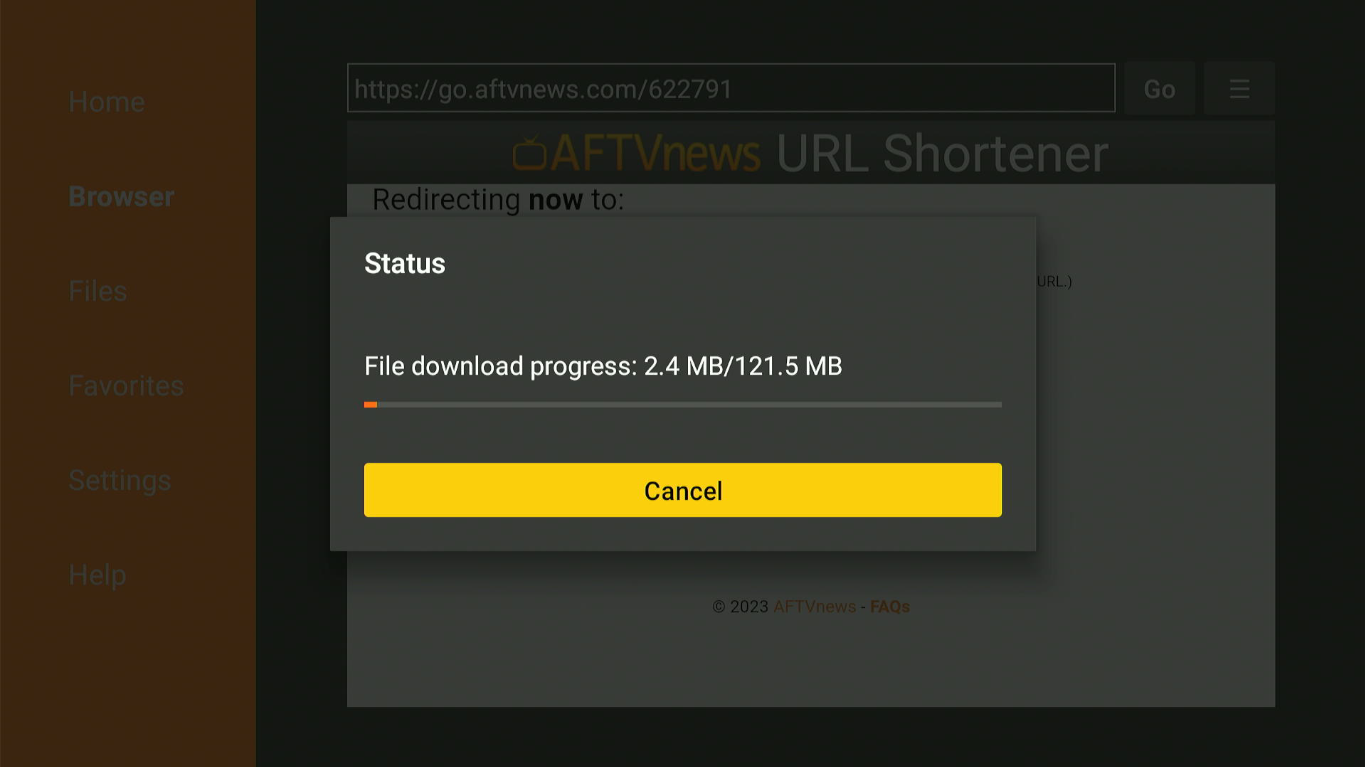
Task: Go to Files in the sidebar
Action: (97, 291)
